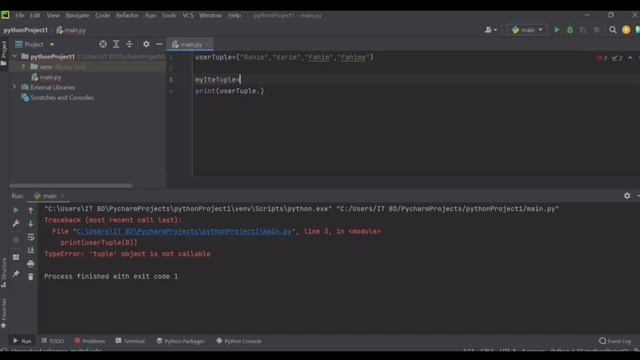The width and height of the screenshot is (640, 360).
Task: Open the VCS menu
Action: (x=188, y=16)
